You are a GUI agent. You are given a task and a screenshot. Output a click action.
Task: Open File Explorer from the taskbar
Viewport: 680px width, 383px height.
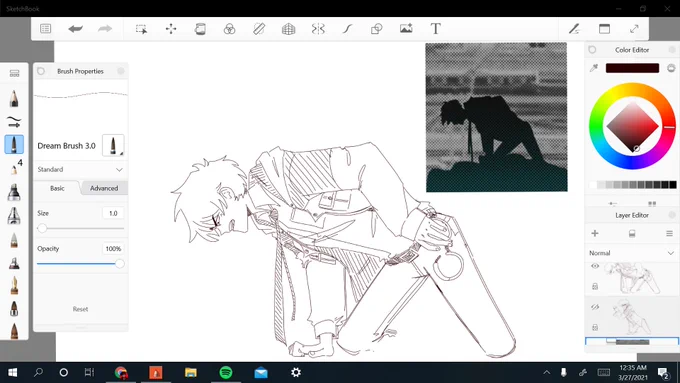pos(191,372)
